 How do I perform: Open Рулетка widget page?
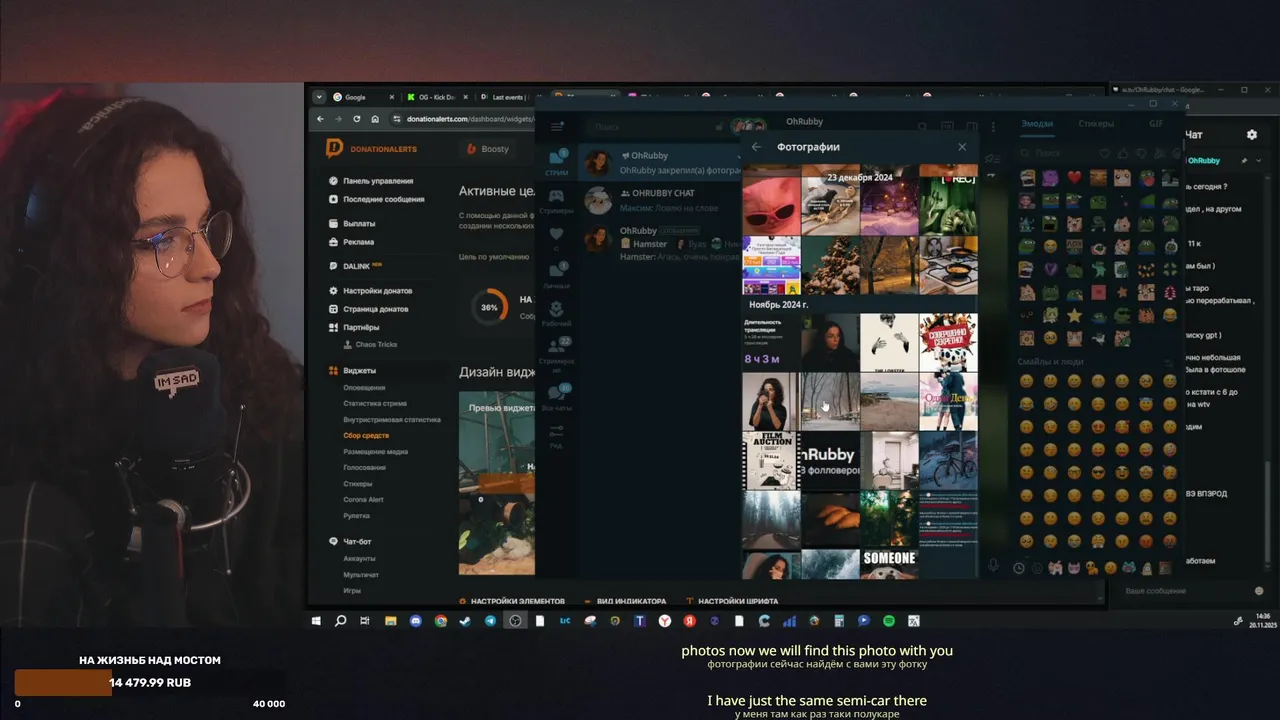(356, 516)
